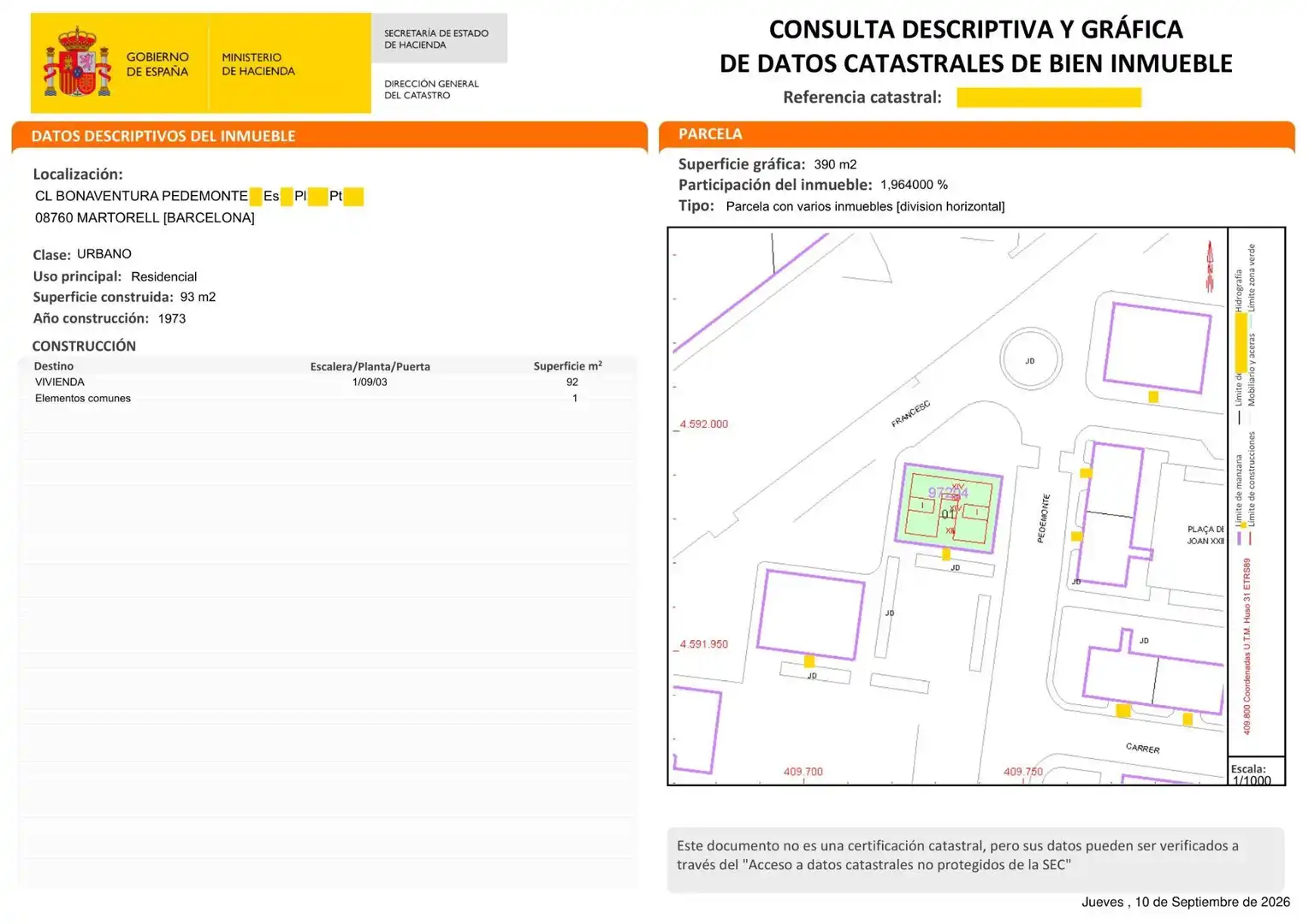
Task: Click the circular JD roundabout on the map
Action: (x=1031, y=360)
